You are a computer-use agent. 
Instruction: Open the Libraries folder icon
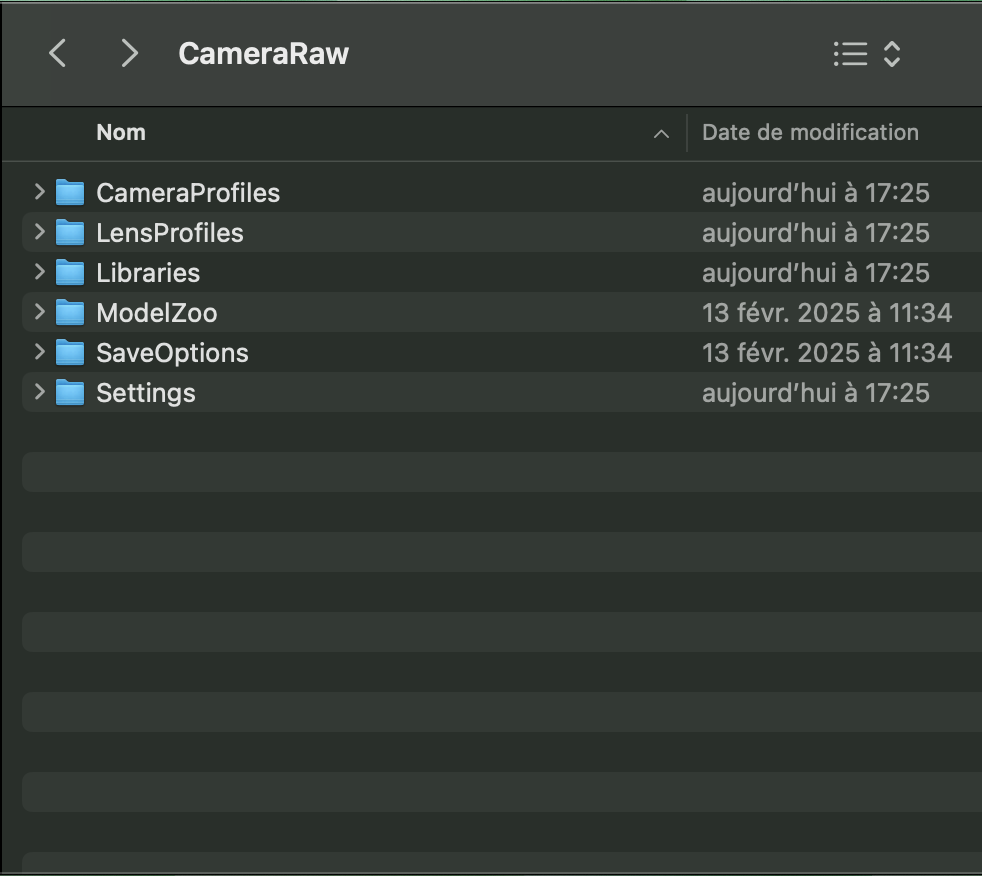[70, 272]
